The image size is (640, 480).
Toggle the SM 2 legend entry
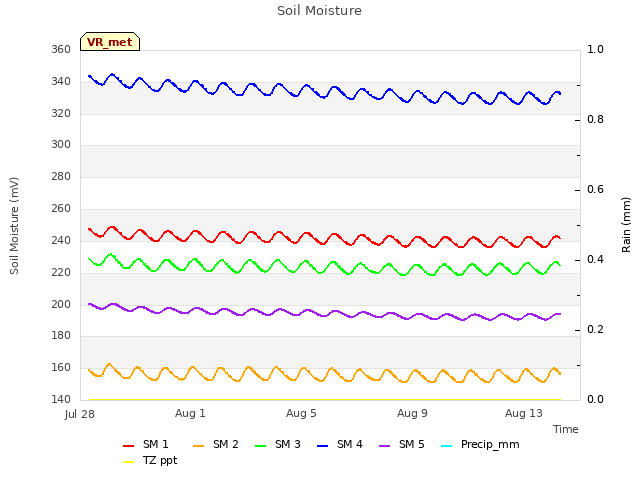(216, 444)
